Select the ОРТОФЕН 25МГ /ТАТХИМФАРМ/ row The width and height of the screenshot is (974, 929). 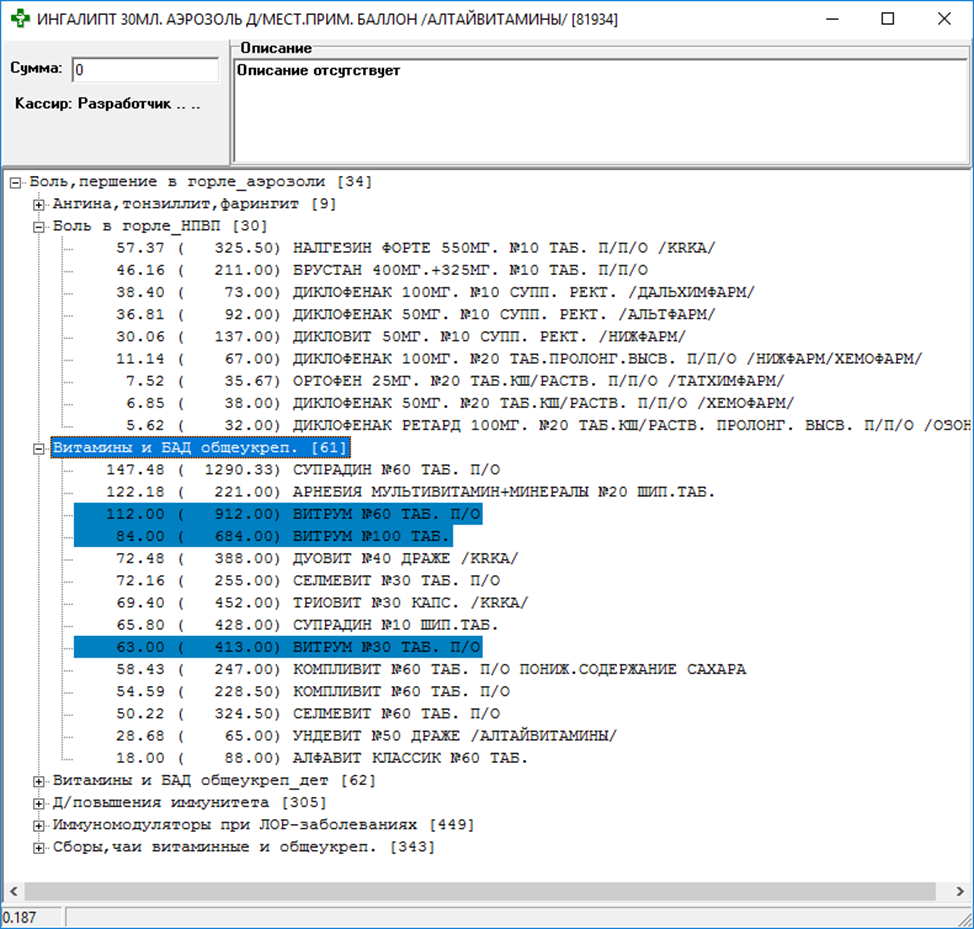click(x=455, y=381)
